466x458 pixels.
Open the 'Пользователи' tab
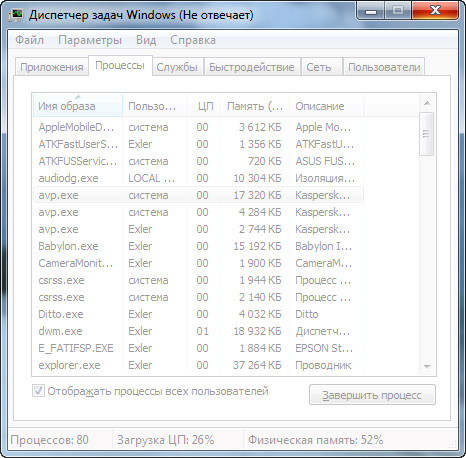click(x=384, y=67)
